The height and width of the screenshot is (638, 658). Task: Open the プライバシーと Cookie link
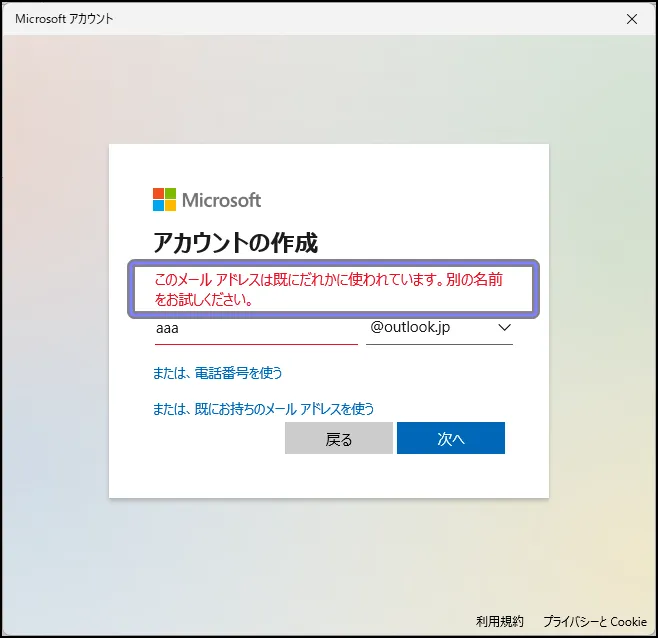595,622
